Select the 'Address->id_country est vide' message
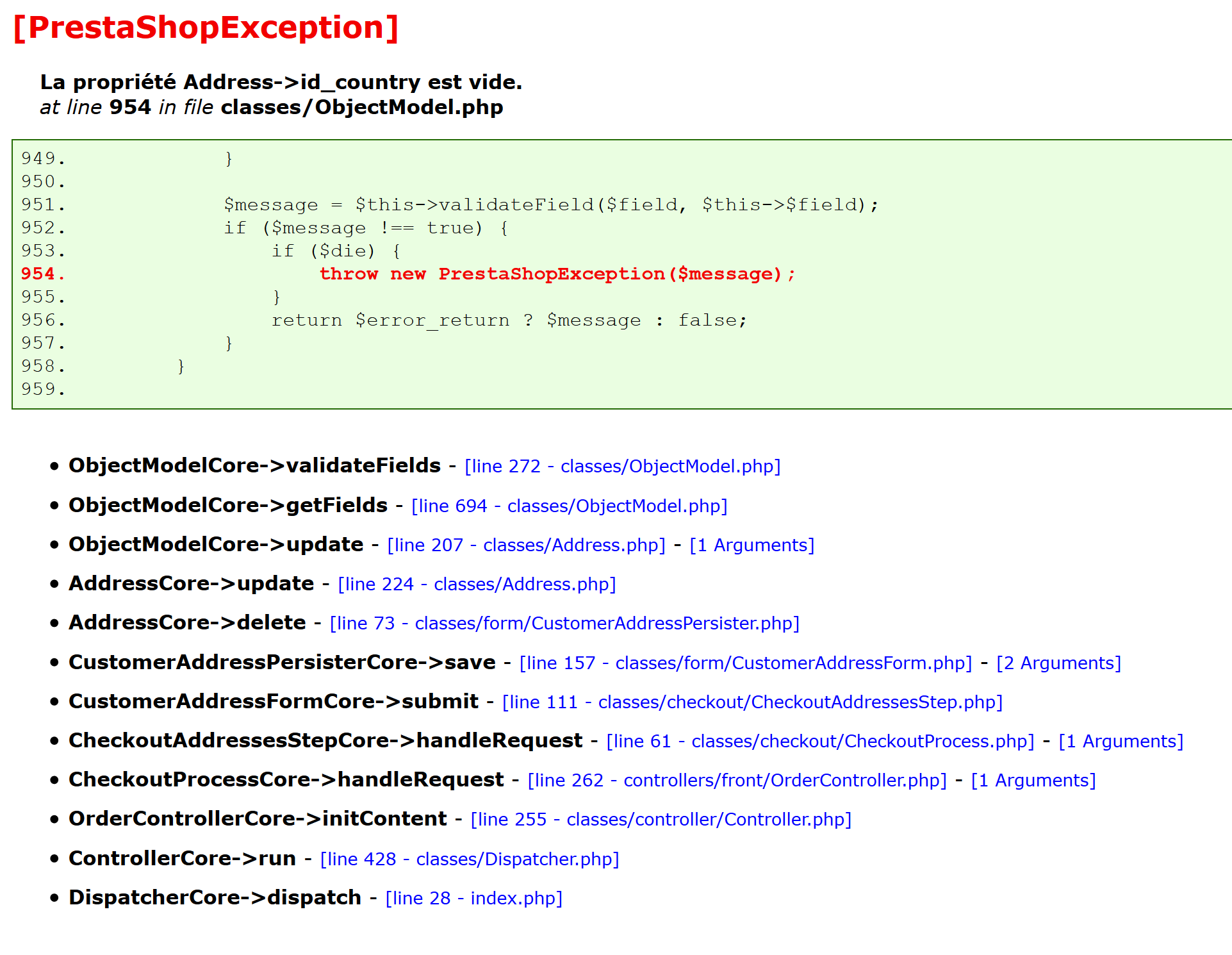This screenshot has width=1232, height=955. (281, 82)
